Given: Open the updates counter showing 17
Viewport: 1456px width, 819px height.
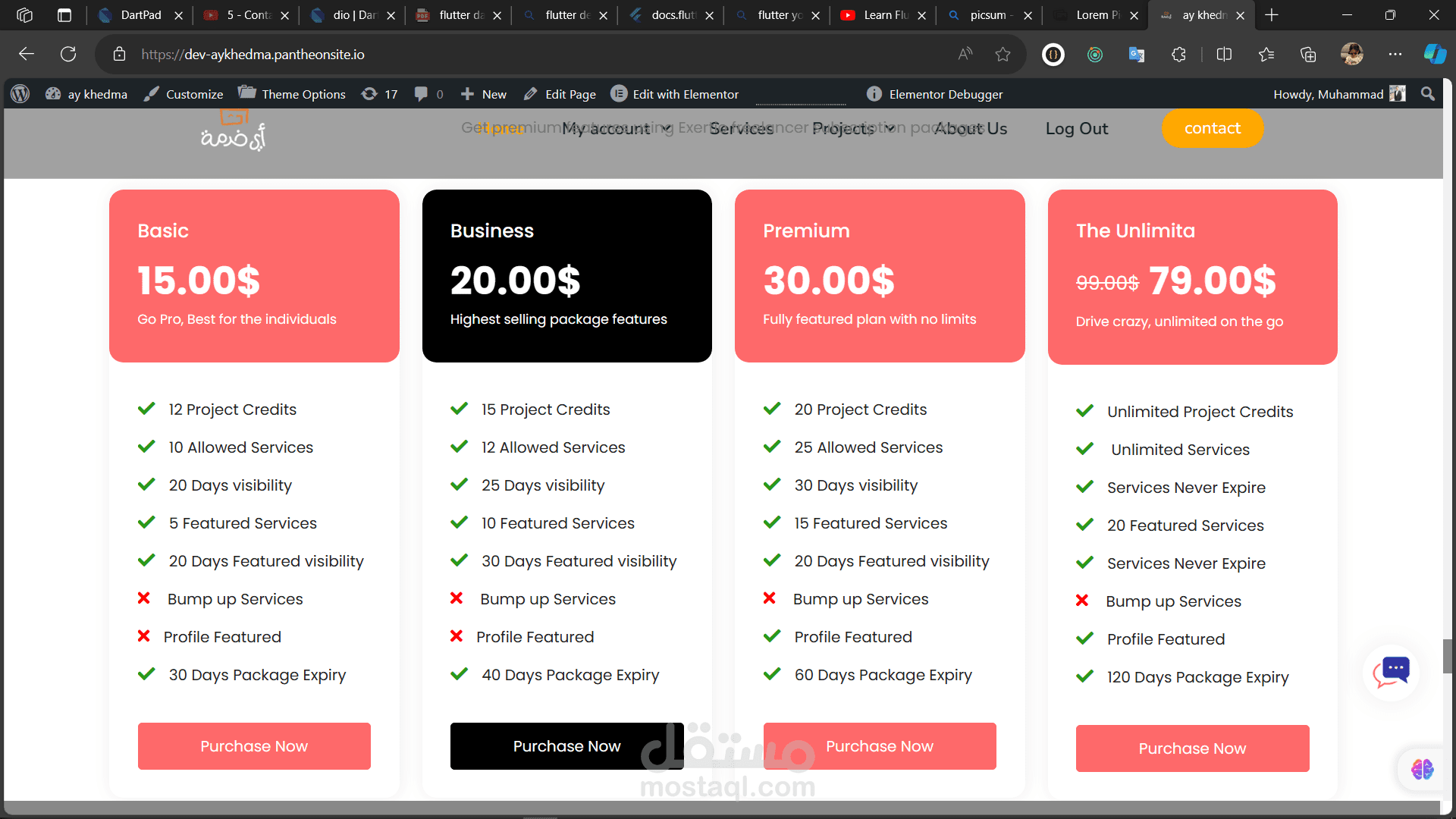Looking at the screenshot, I should (380, 94).
